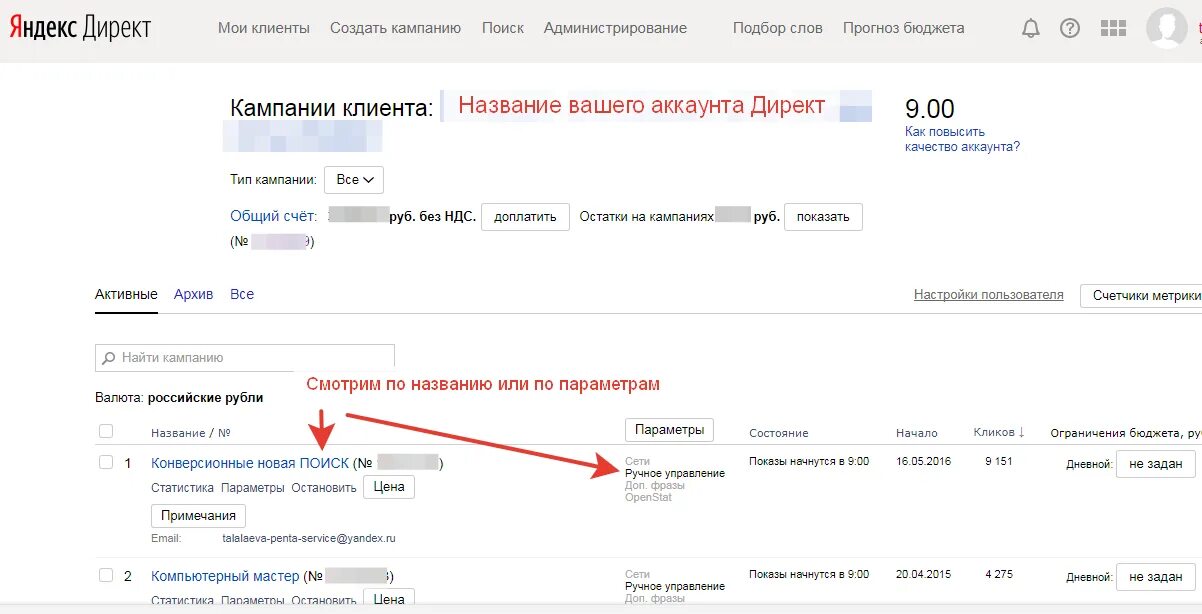Image resolution: width=1202 pixels, height=614 pixels.
Task: Open Тип кампании dropdown Все
Action: (354, 180)
